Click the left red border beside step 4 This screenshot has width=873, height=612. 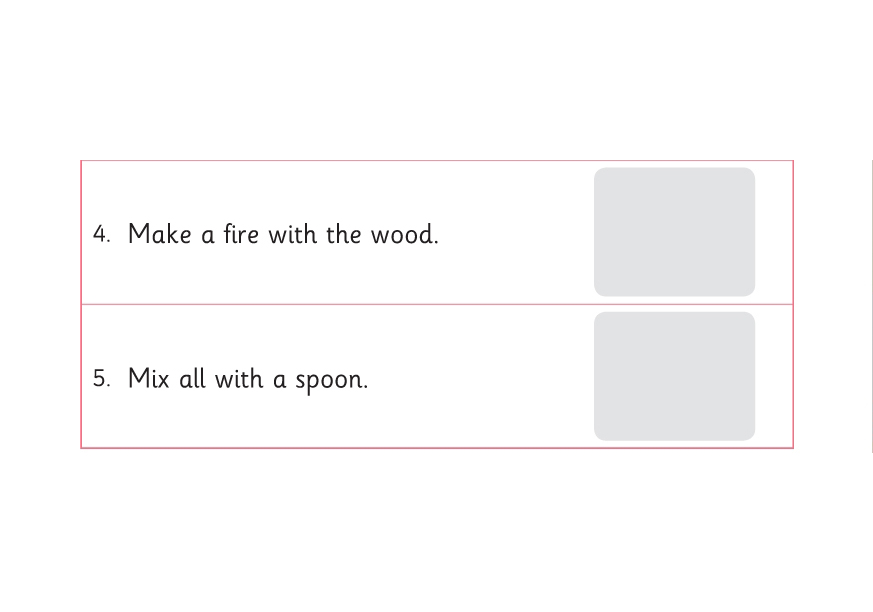[82, 232]
